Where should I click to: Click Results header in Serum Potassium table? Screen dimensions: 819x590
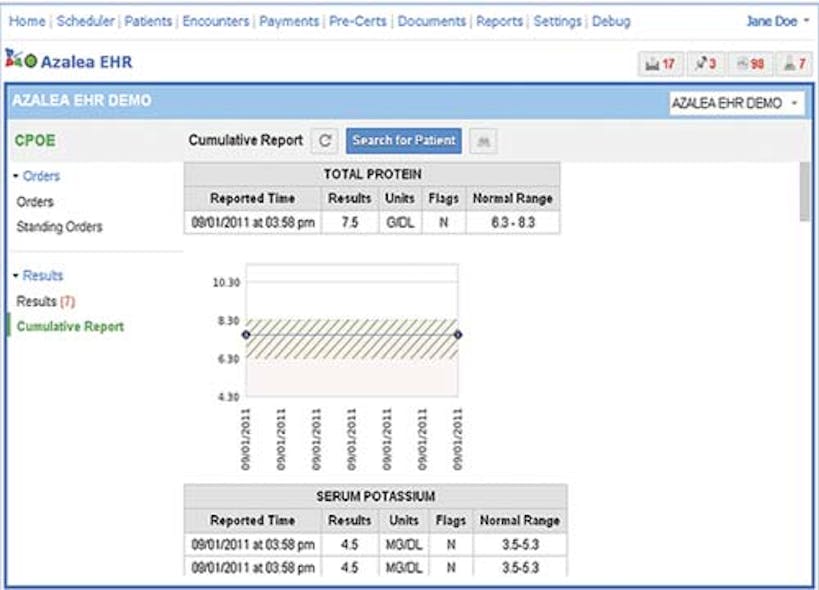(350, 520)
